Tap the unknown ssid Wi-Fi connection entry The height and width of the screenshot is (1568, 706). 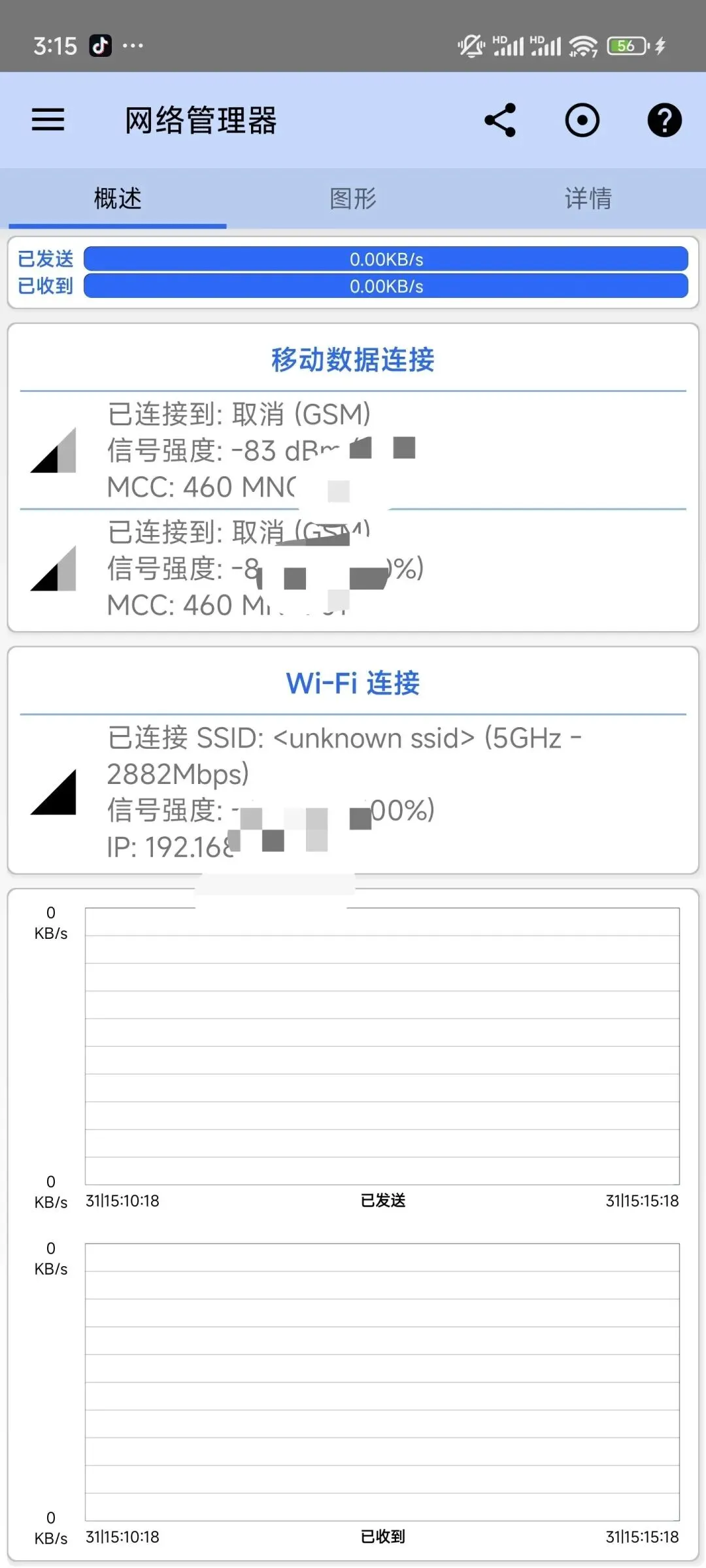point(353,792)
